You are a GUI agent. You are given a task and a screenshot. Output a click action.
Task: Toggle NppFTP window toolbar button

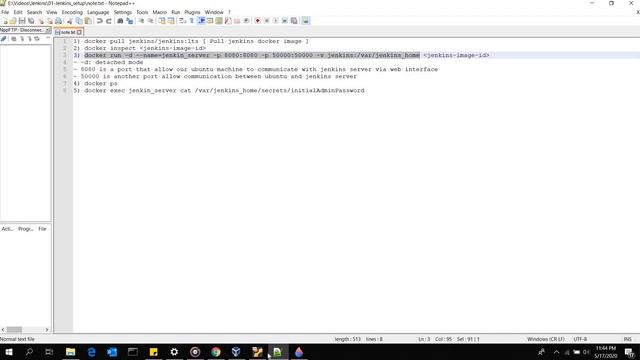pyautogui.click(x=305, y=21)
